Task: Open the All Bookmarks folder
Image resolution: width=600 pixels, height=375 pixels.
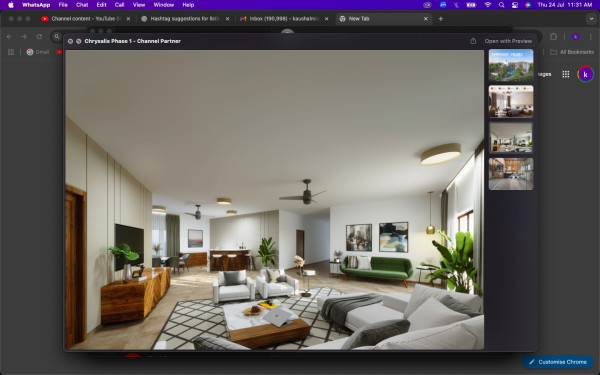Action: click(x=572, y=52)
